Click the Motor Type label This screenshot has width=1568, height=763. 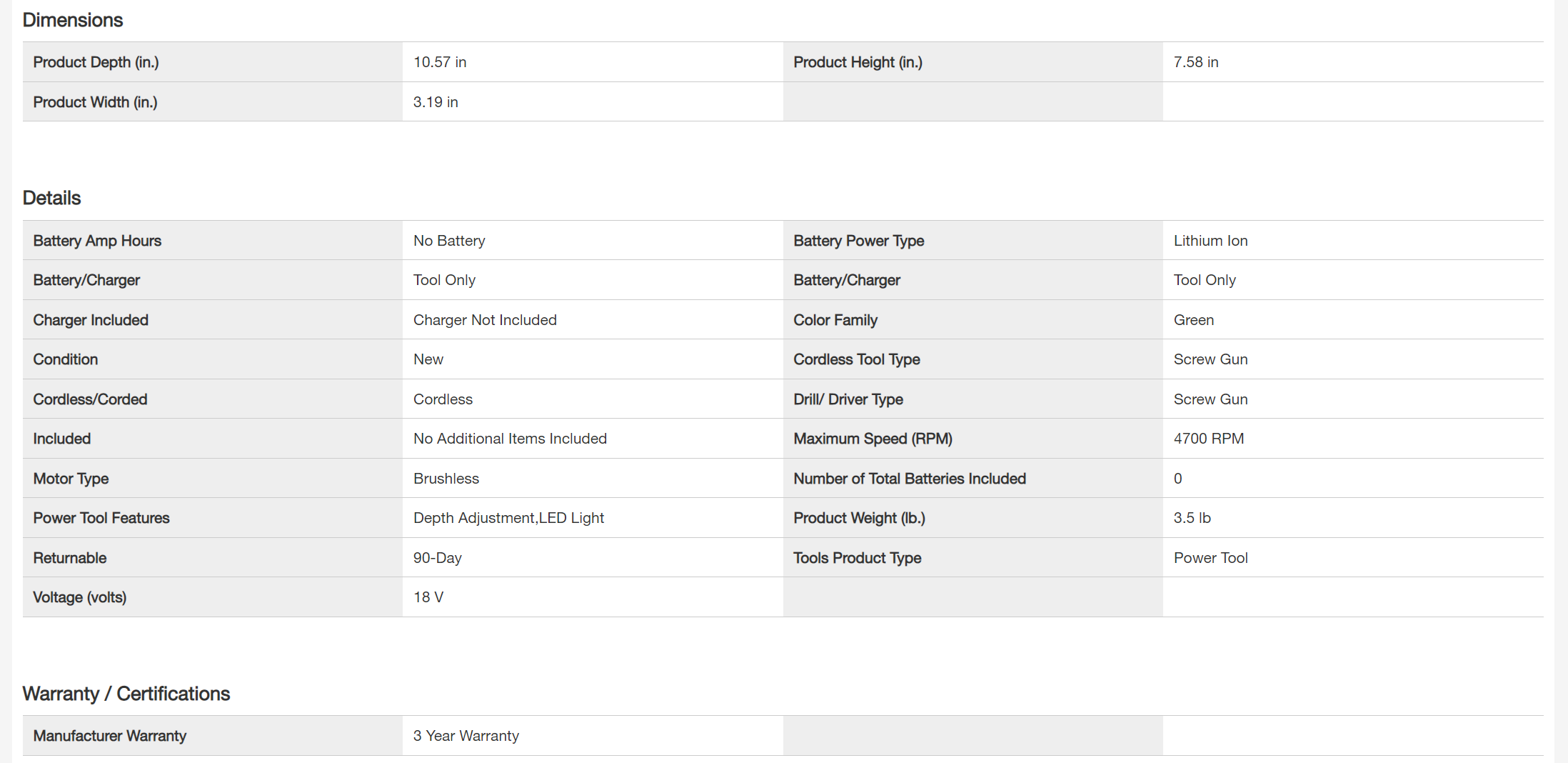point(71,479)
